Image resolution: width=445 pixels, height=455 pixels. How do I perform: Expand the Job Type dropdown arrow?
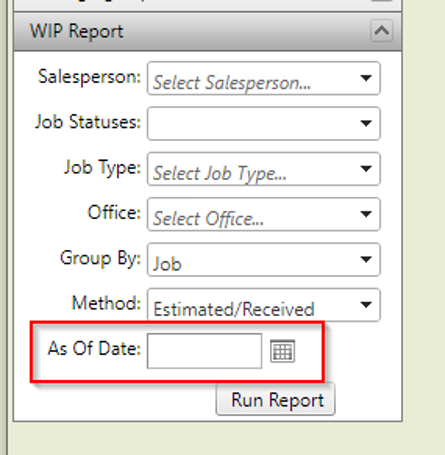[366, 169]
